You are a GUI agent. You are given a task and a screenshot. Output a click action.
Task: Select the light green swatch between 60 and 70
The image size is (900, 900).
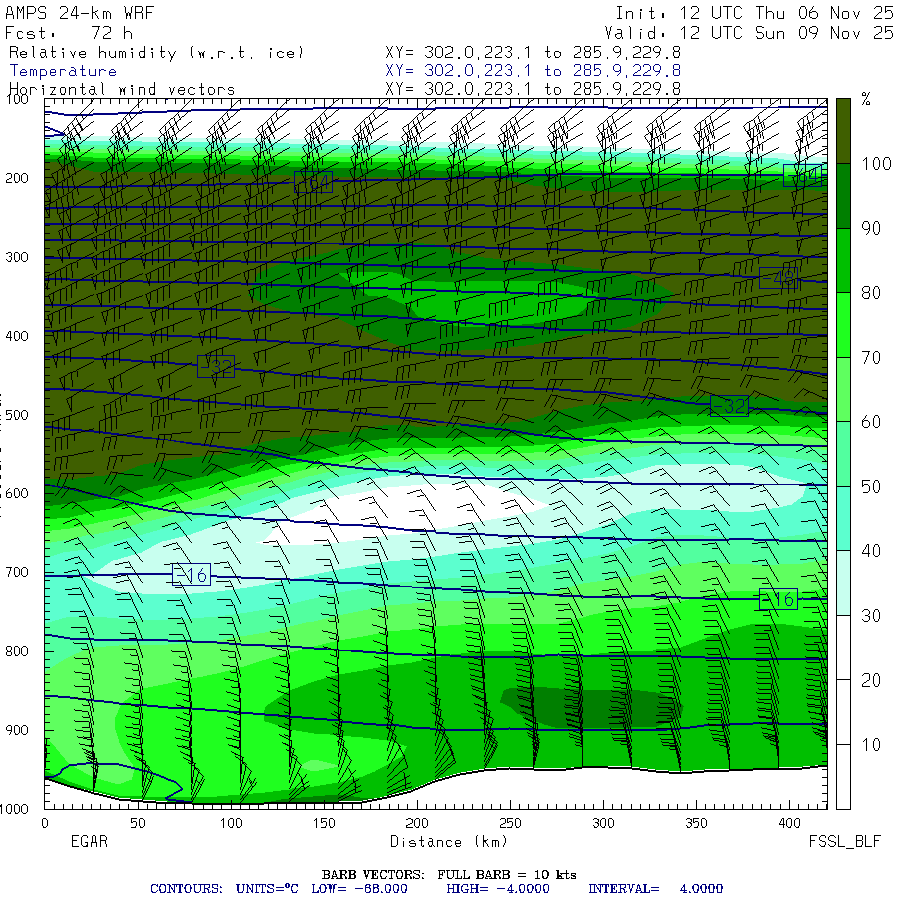tap(843, 389)
